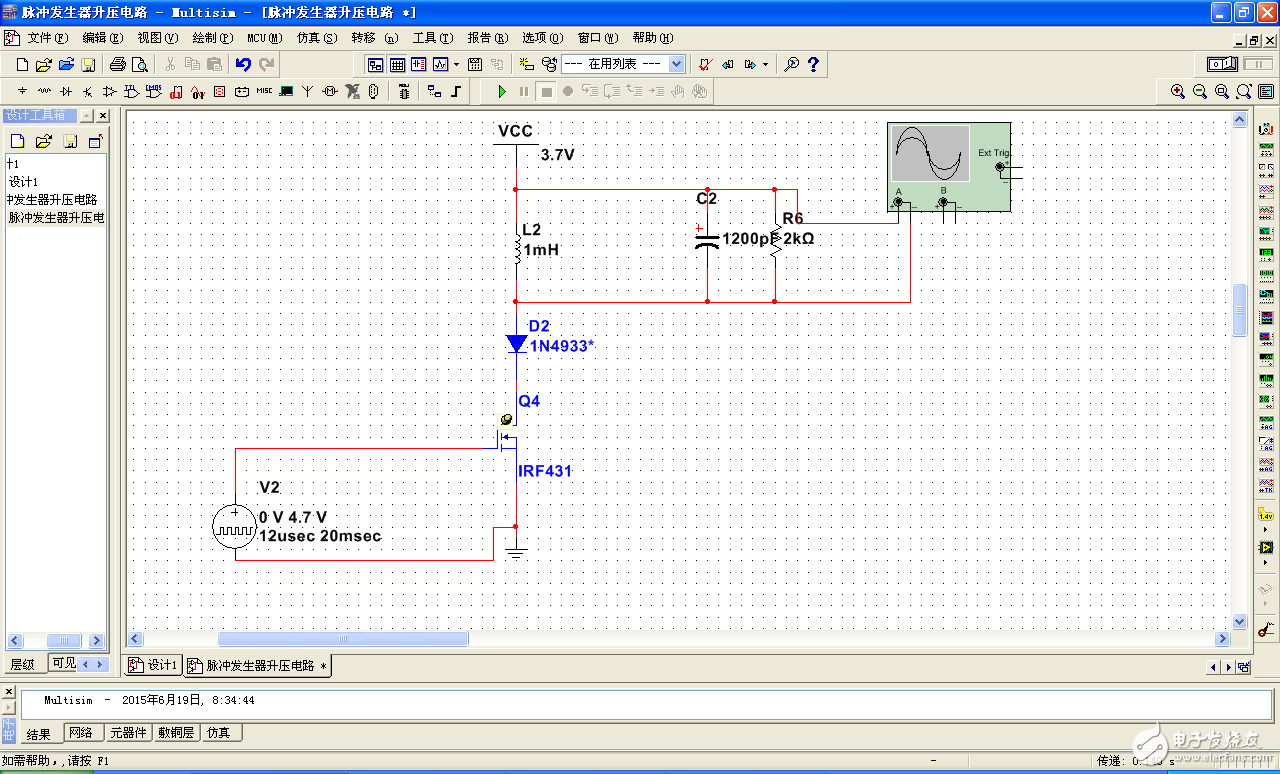The image size is (1280, 774).
Task: Open the in-use list dropdown
Action: (x=676, y=64)
